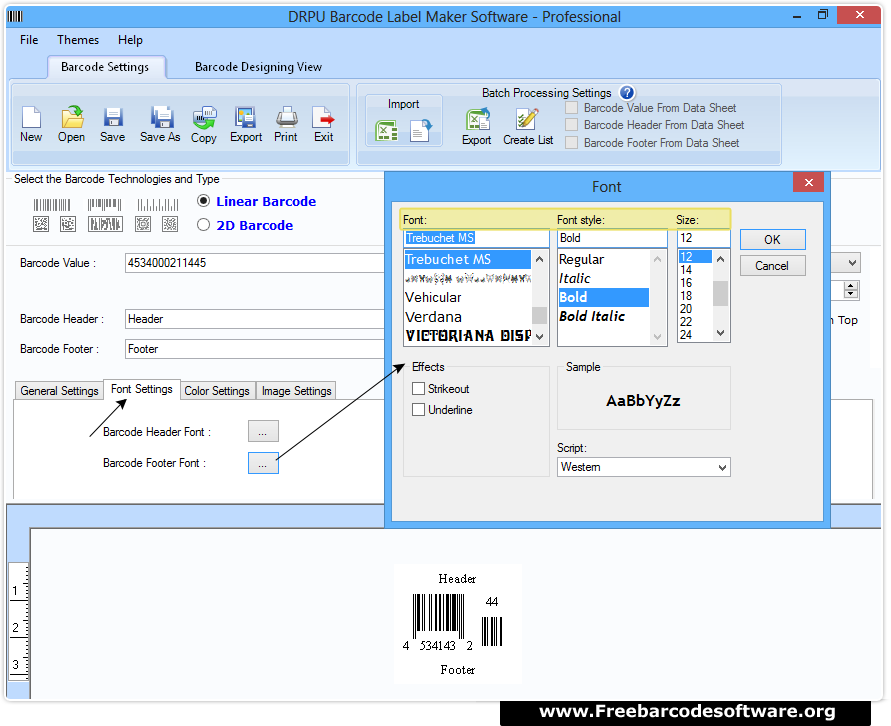Image resolution: width=891 pixels, height=726 pixels.
Task: Select the Linear Barcode radio button
Action: 203,201
